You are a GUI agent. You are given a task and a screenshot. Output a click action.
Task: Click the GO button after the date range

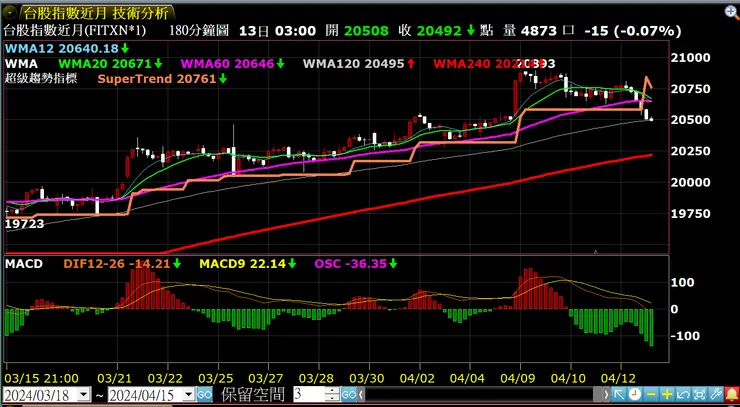pos(204,394)
